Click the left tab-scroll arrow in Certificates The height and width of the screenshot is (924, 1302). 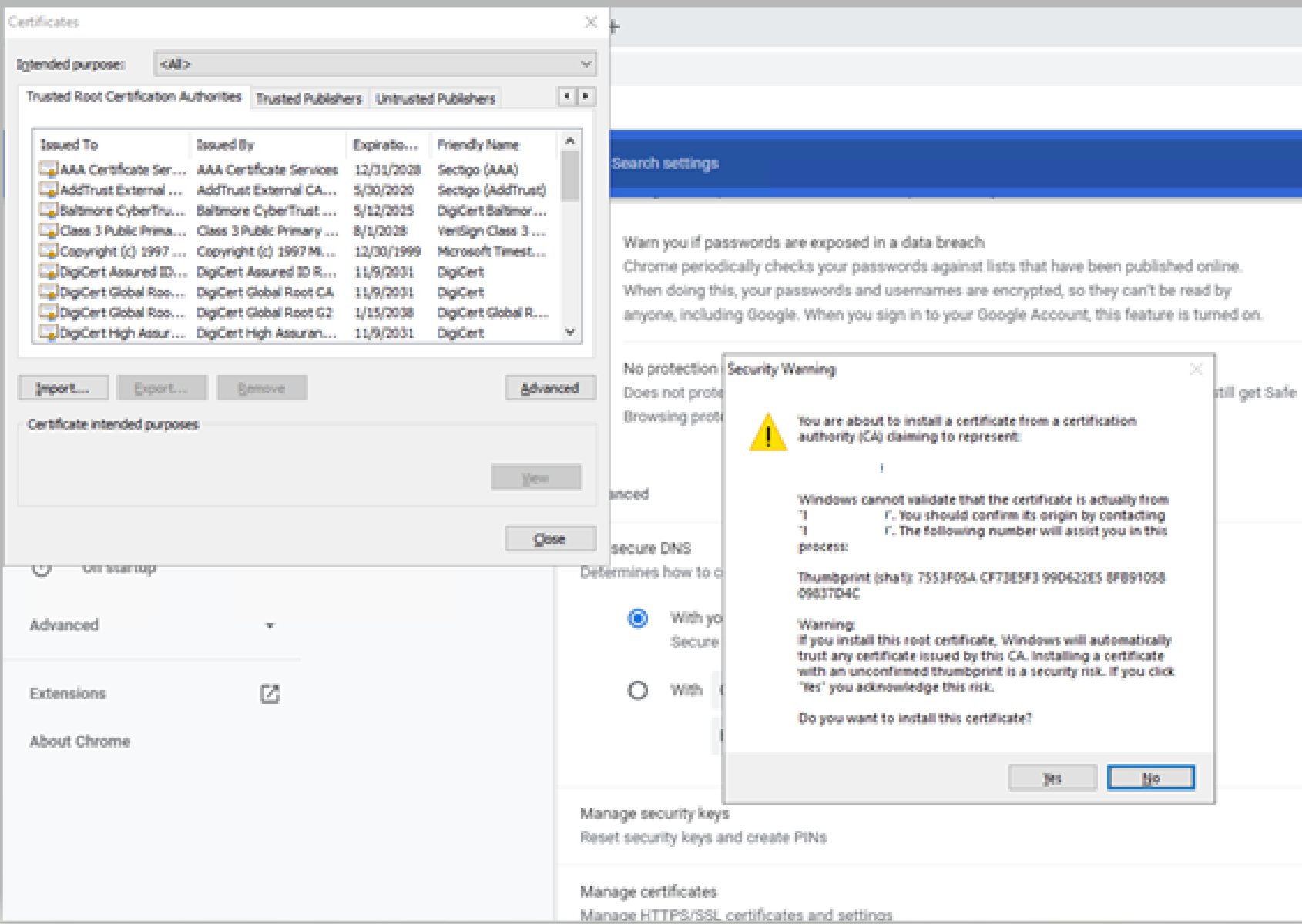(x=566, y=96)
